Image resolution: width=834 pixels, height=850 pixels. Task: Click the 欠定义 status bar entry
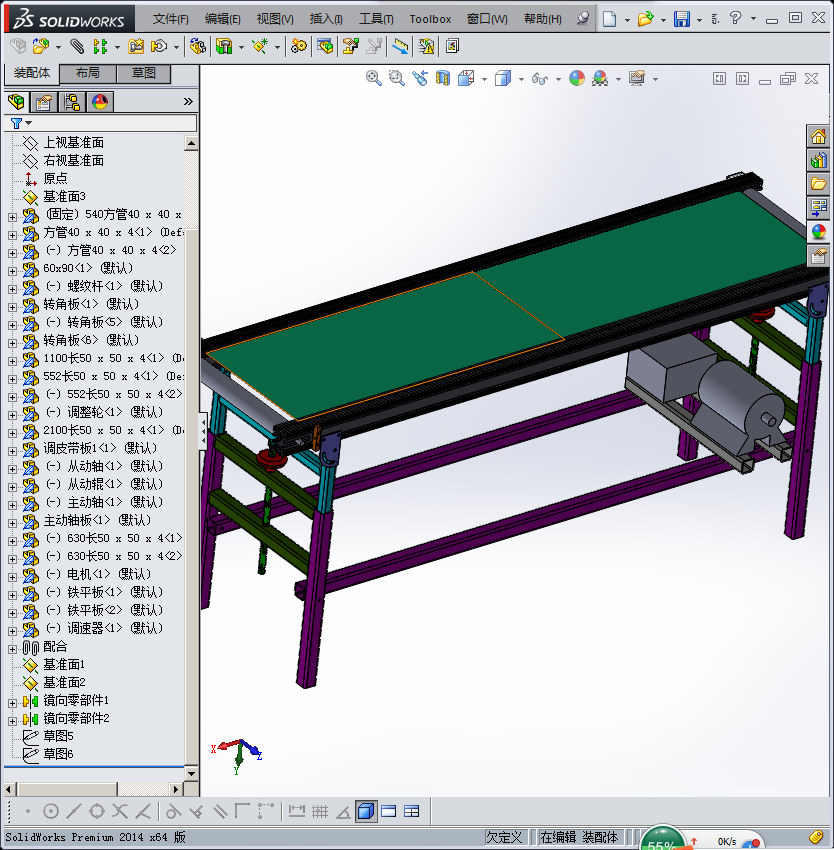pyautogui.click(x=504, y=838)
